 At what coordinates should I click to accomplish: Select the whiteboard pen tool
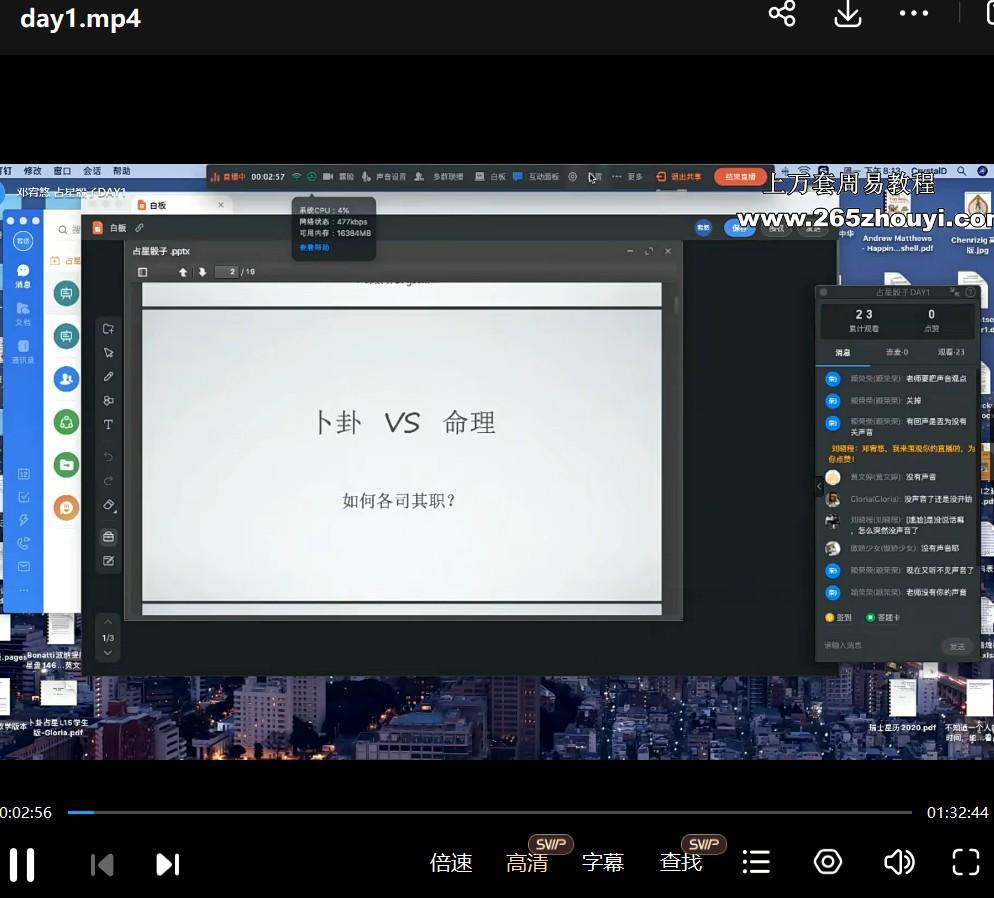pos(108,376)
